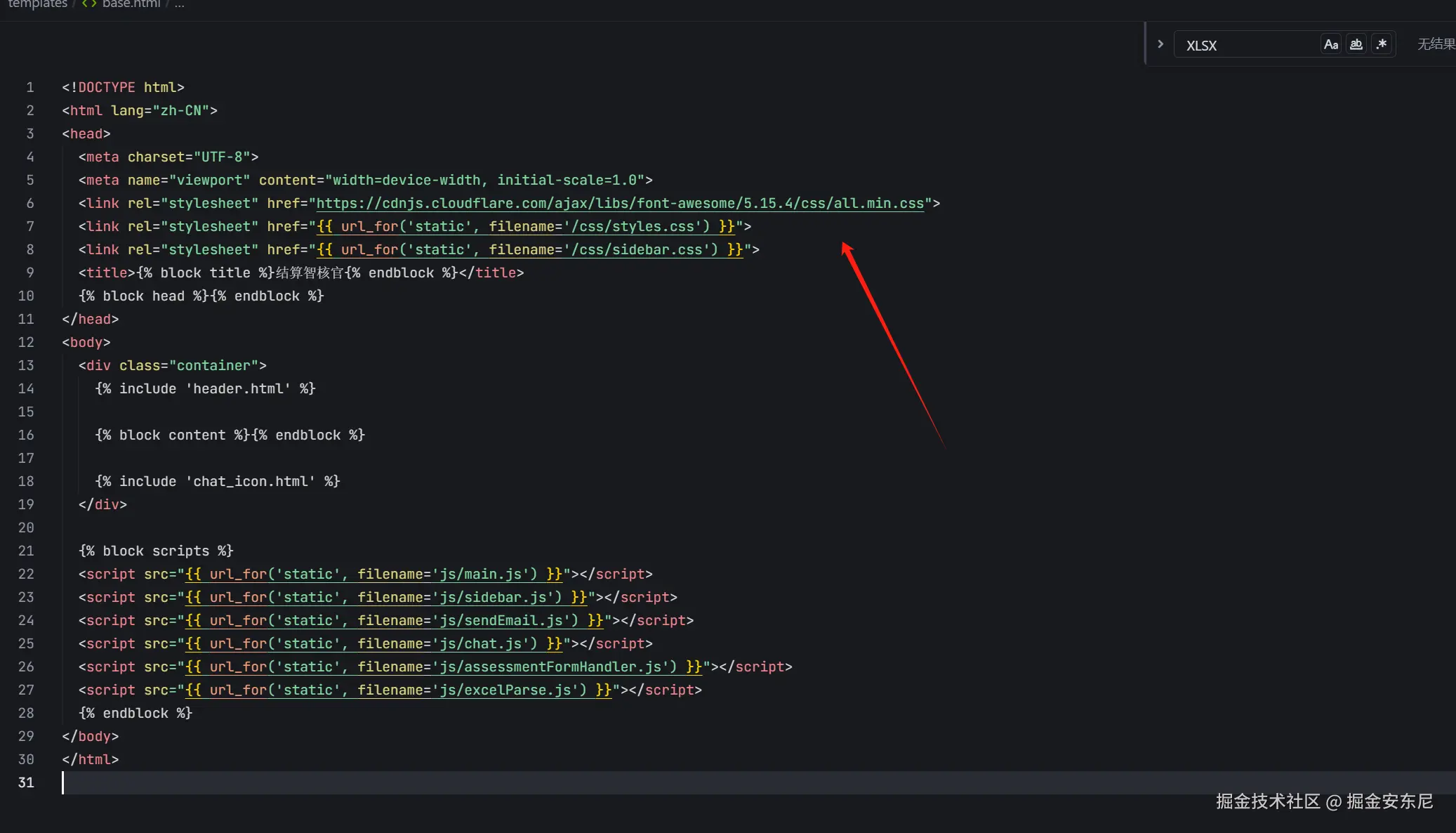Follow the js/main.js script link
Viewport: 1456px width, 833px height.
pyautogui.click(x=373, y=575)
